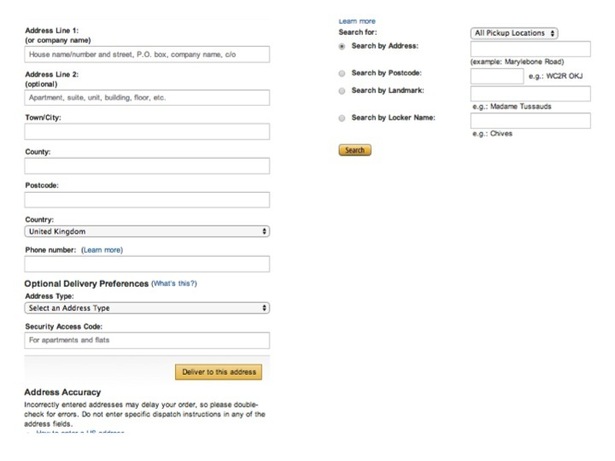
Task: Click the Search by Landmark text field
Action: 531,94
